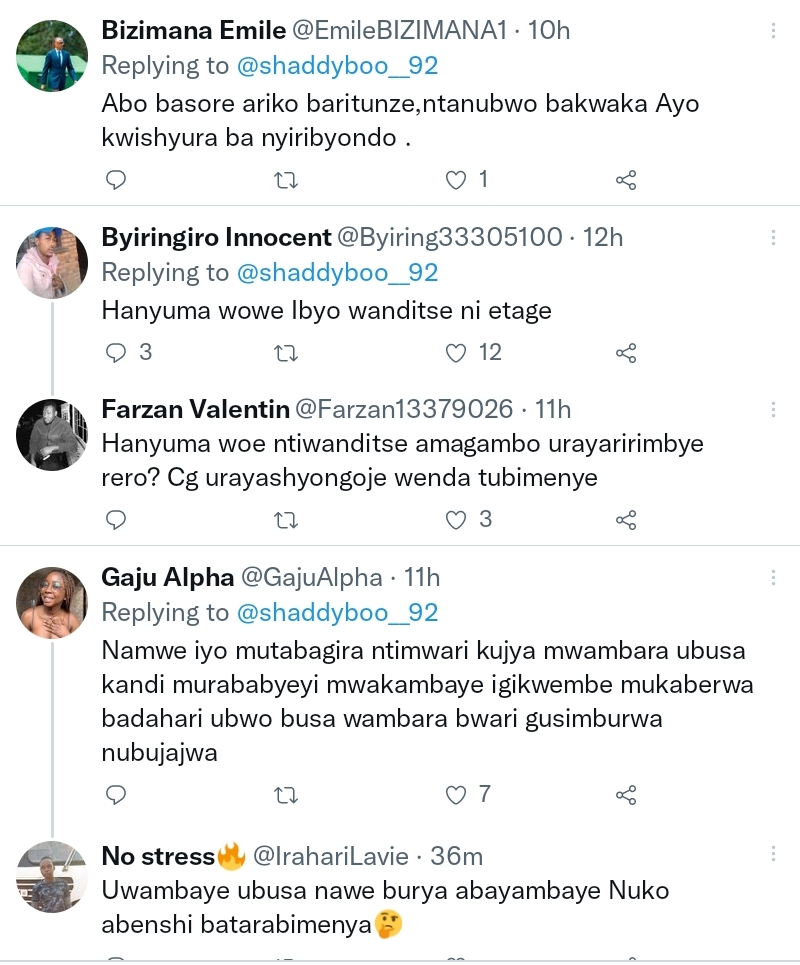Retweet Gaju Alpha's tweet
The height and width of the screenshot is (965, 800).
(x=285, y=795)
